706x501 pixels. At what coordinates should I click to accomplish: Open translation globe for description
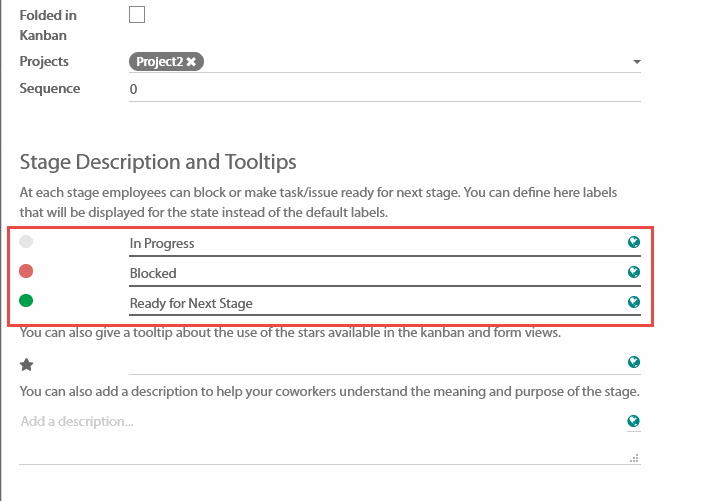[633, 421]
